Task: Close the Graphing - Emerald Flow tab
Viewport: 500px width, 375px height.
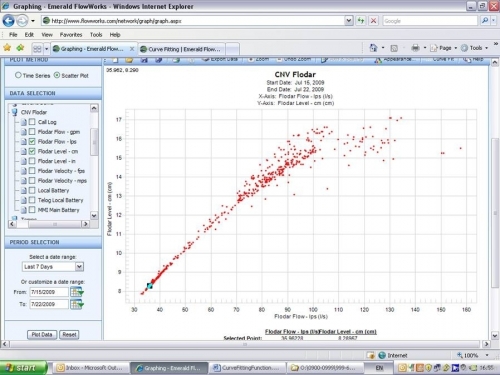Action: (x=132, y=49)
